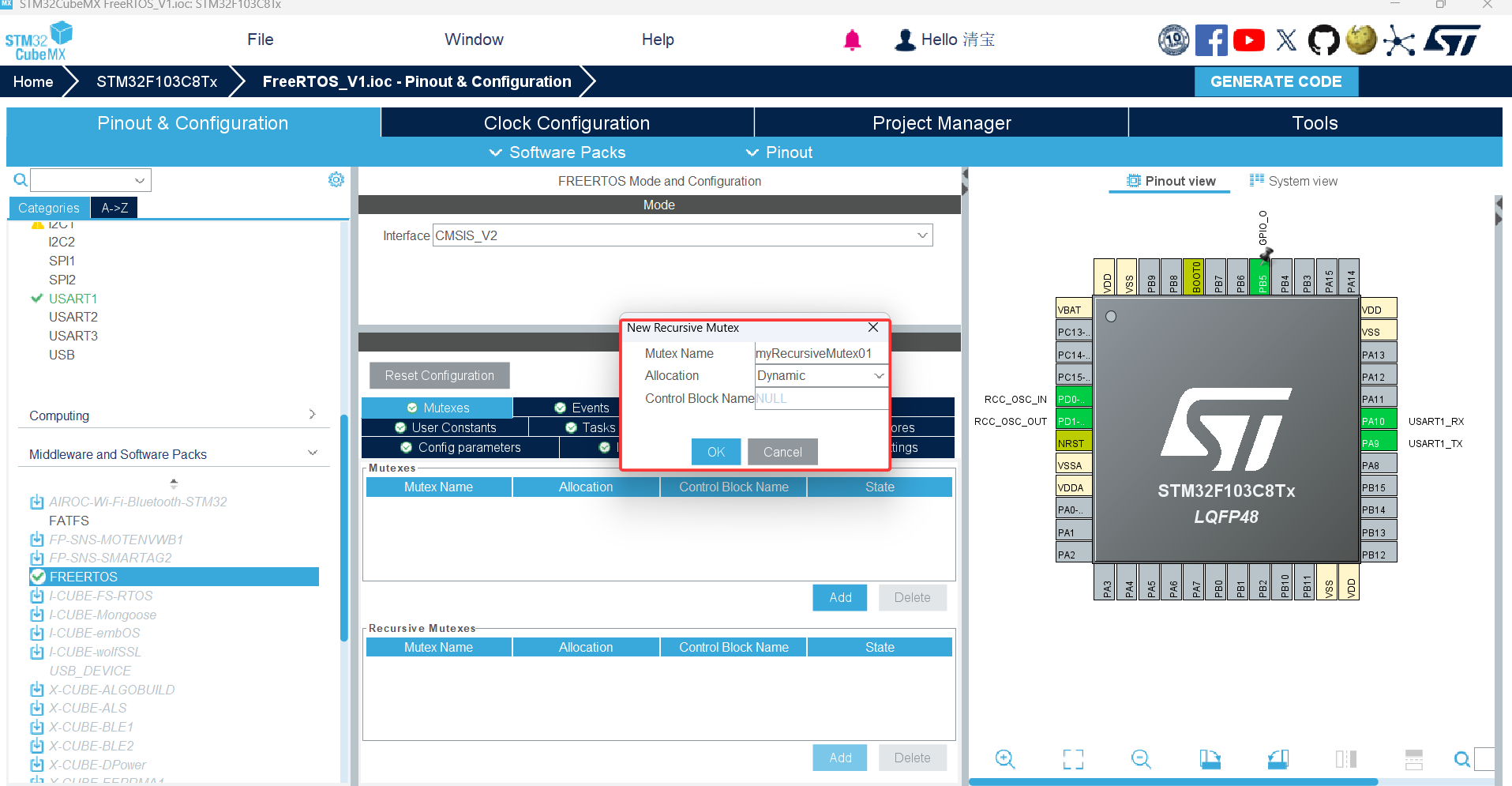The image size is (1512, 786).
Task: Click the categories list vertical scrollbar
Action: click(343, 528)
